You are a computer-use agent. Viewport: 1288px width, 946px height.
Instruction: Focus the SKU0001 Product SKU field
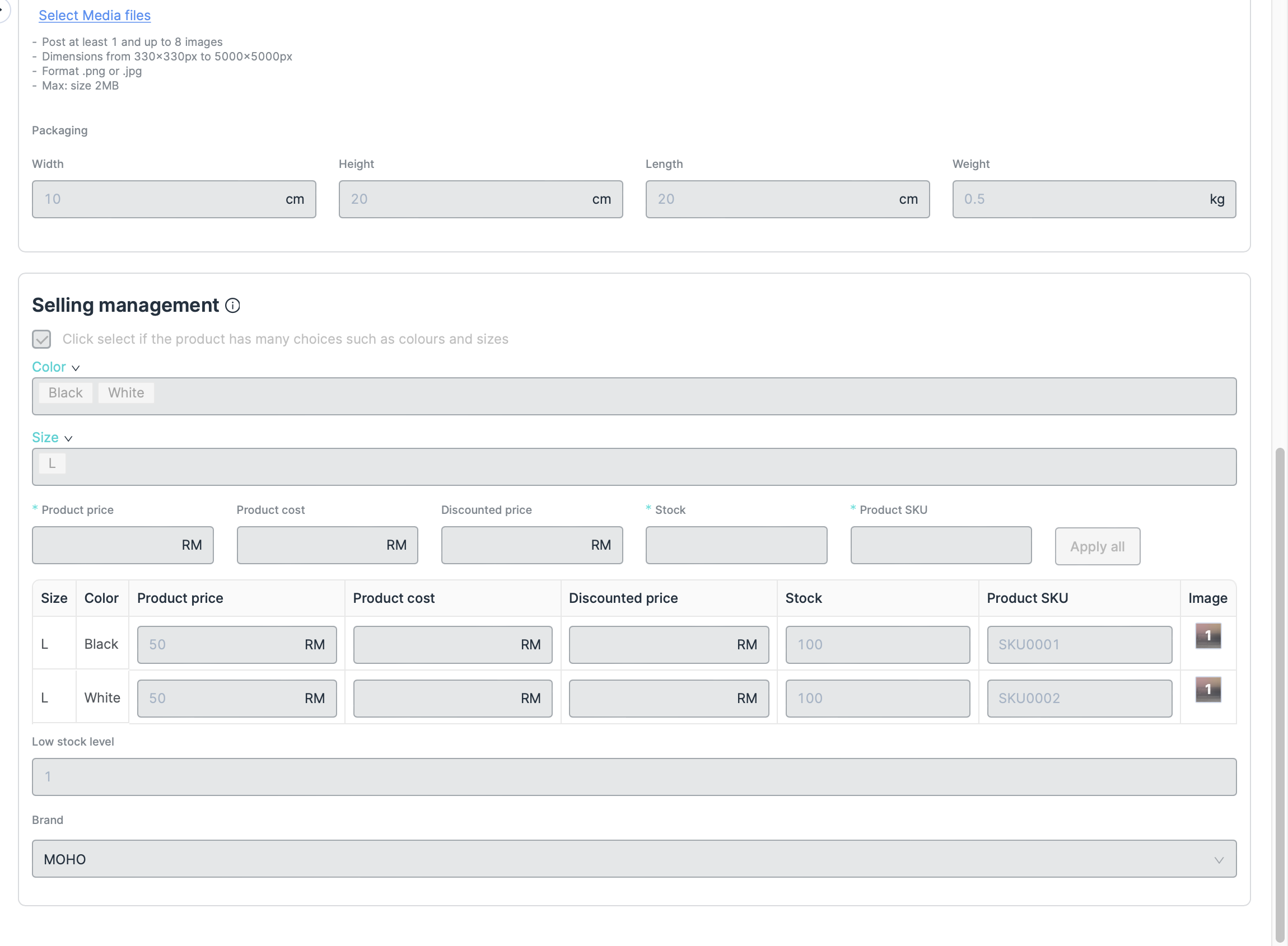coord(1079,645)
